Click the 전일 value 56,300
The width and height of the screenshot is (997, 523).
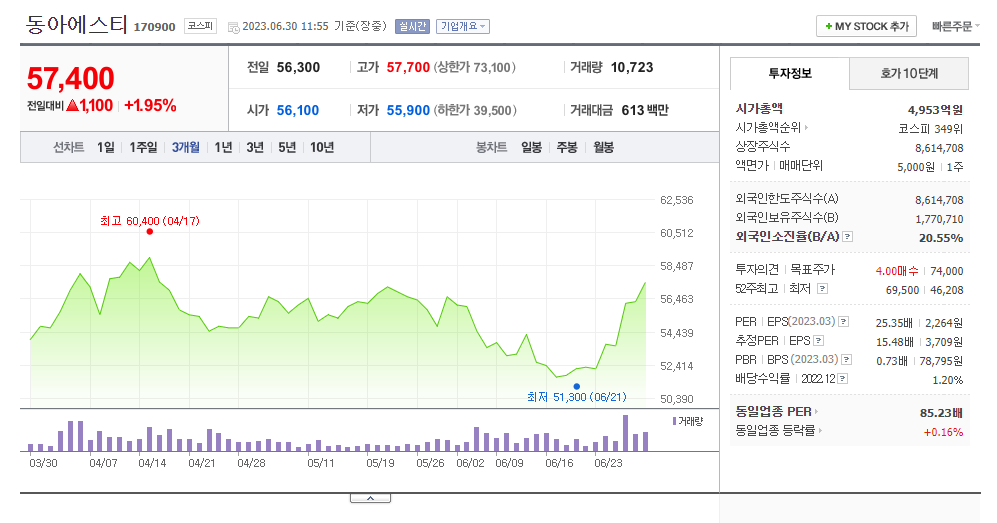[x=298, y=67]
